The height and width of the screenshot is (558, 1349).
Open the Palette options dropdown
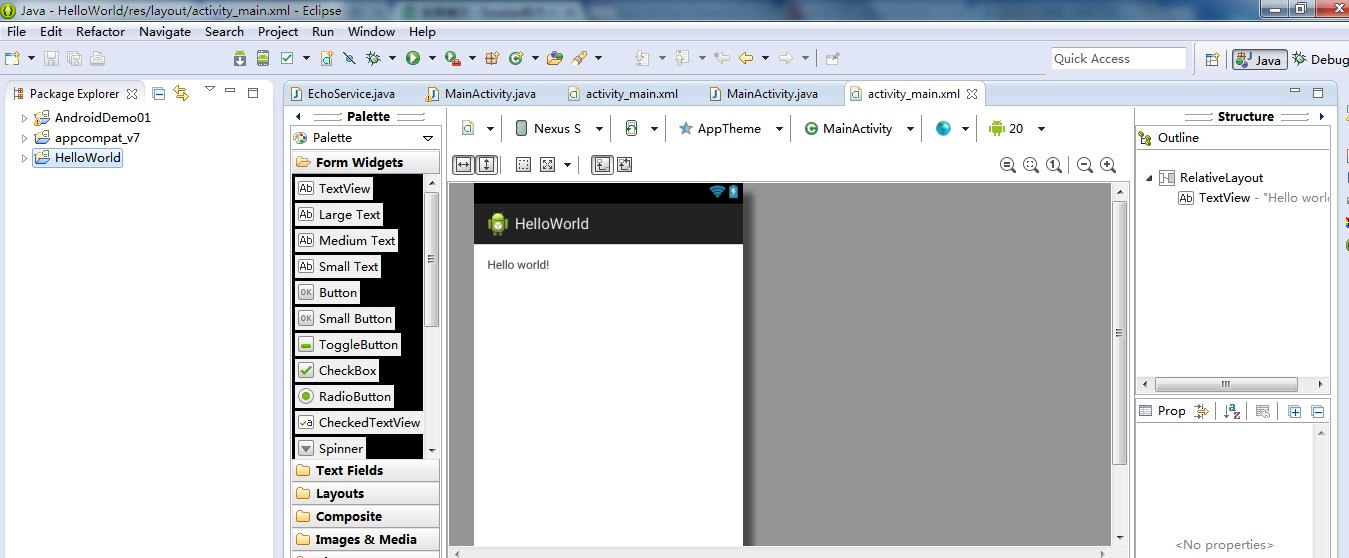(428, 138)
